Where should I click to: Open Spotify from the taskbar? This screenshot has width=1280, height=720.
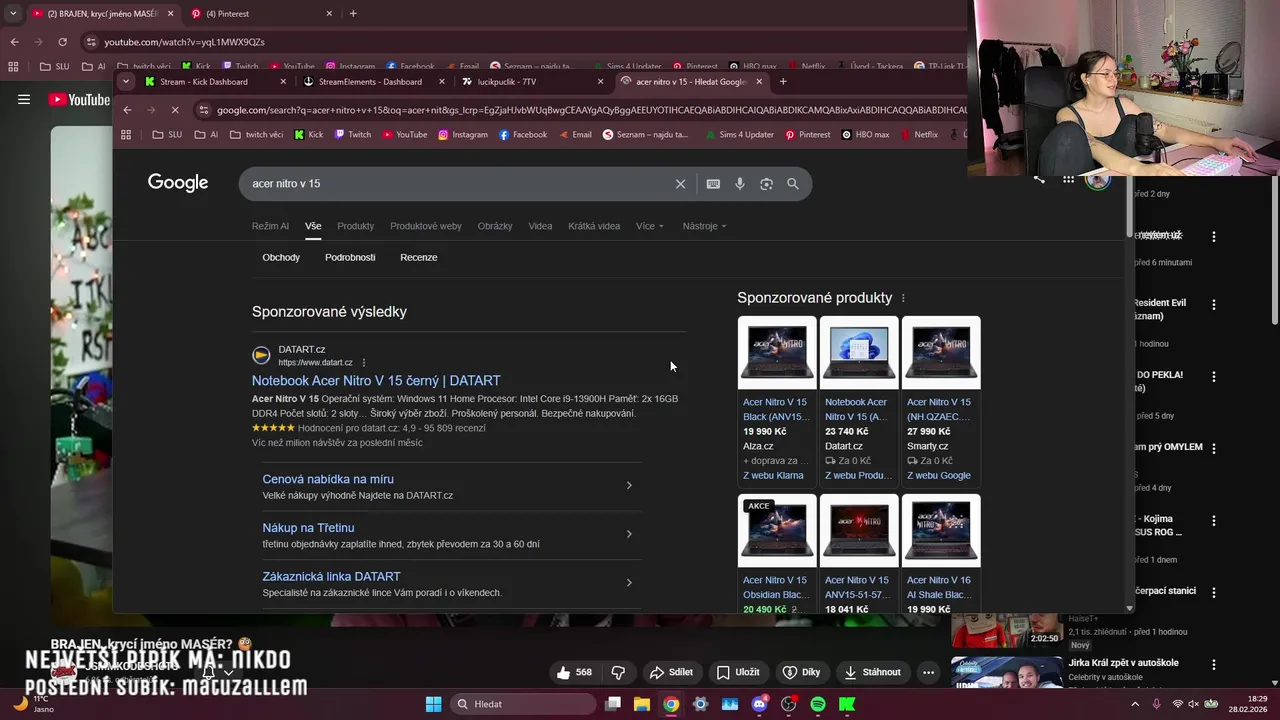pos(818,704)
